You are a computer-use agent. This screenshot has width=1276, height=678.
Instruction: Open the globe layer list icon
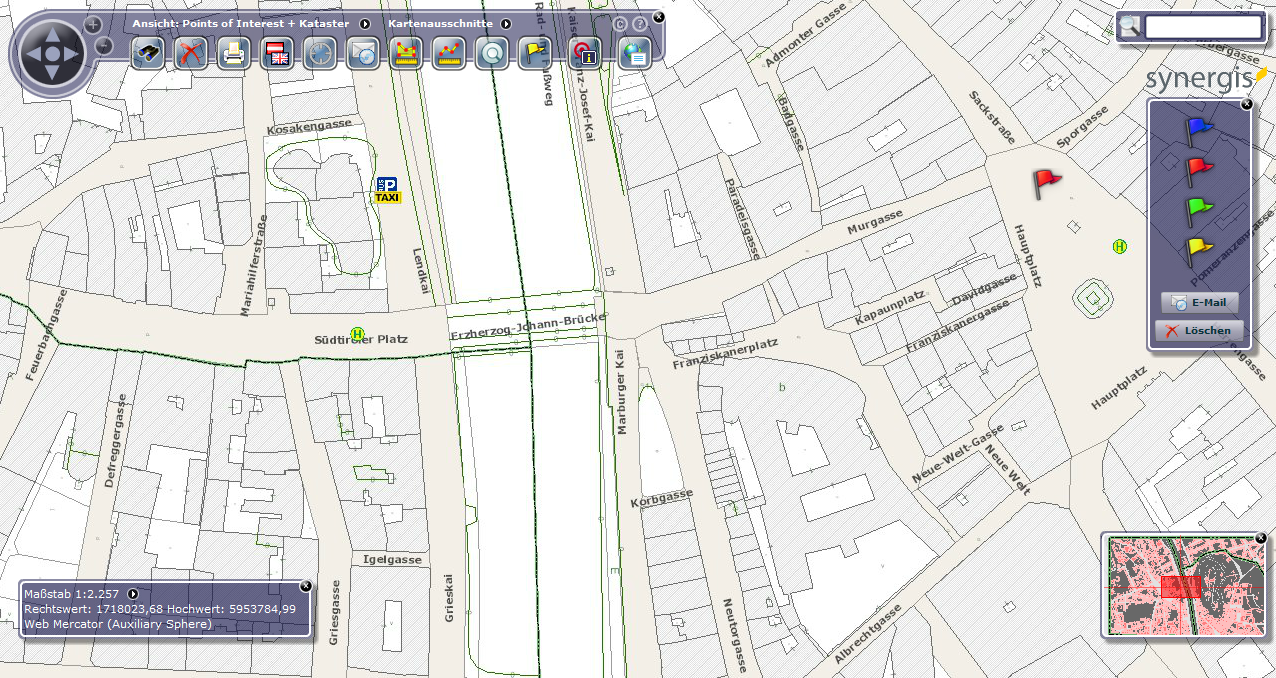tap(634, 54)
